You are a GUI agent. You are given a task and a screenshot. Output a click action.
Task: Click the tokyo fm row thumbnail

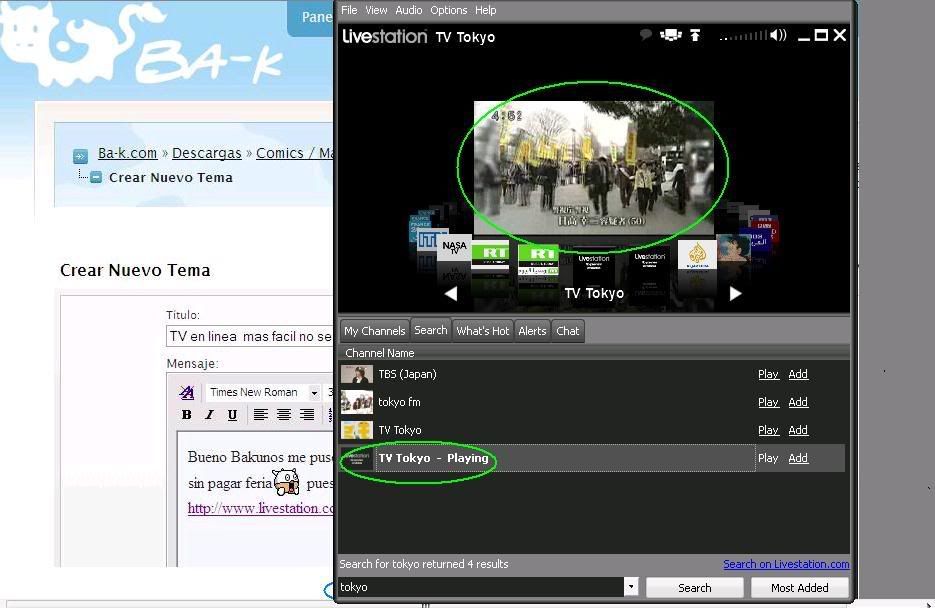357,402
